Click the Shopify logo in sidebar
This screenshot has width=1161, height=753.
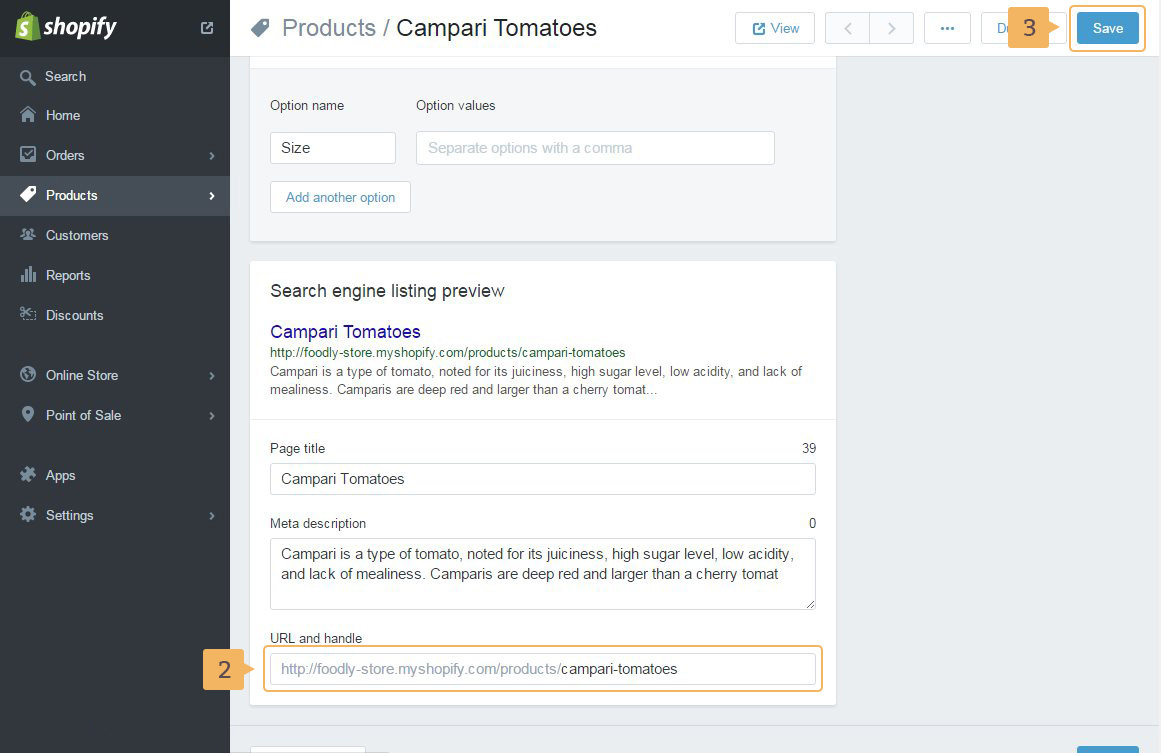coord(66,27)
